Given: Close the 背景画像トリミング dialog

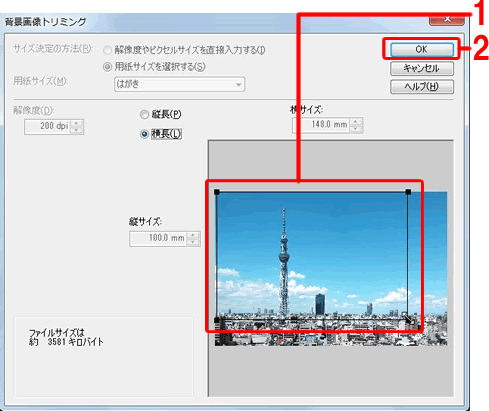Looking at the screenshot, I should 447,20.
